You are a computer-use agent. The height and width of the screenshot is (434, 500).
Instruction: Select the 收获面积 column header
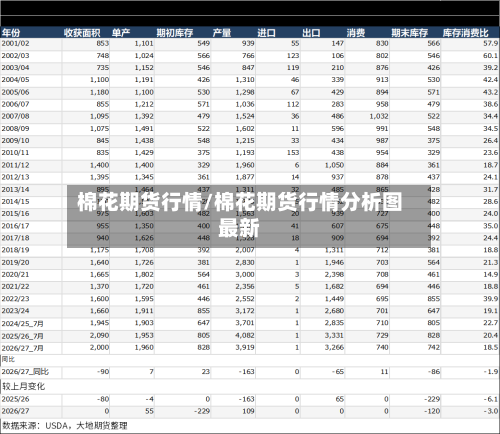coord(82,33)
